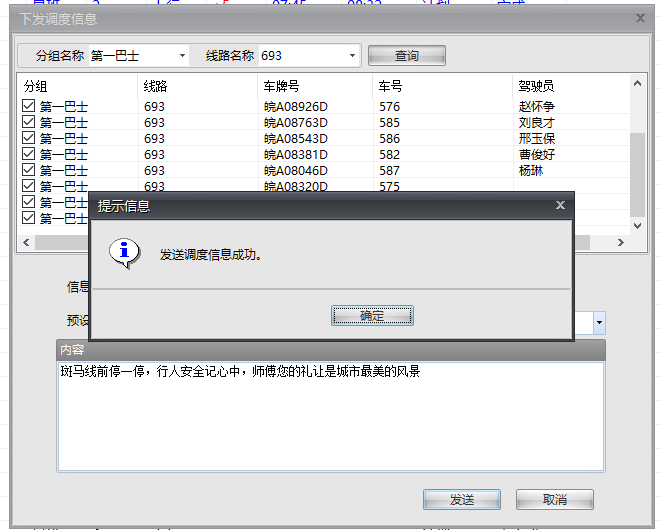The width and height of the screenshot is (661, 530).
Task: Close the 下发调度信息 window
Action: pos(641,18)
